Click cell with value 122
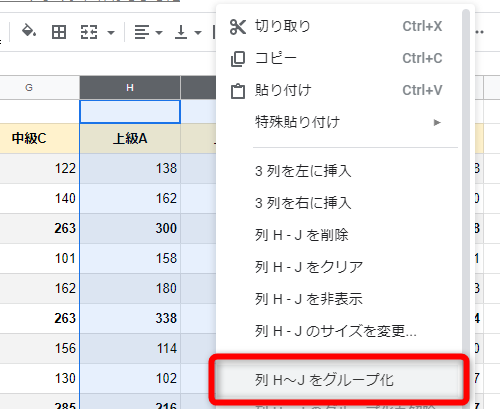Screen dimensions: 500x409 click(39, 168)
